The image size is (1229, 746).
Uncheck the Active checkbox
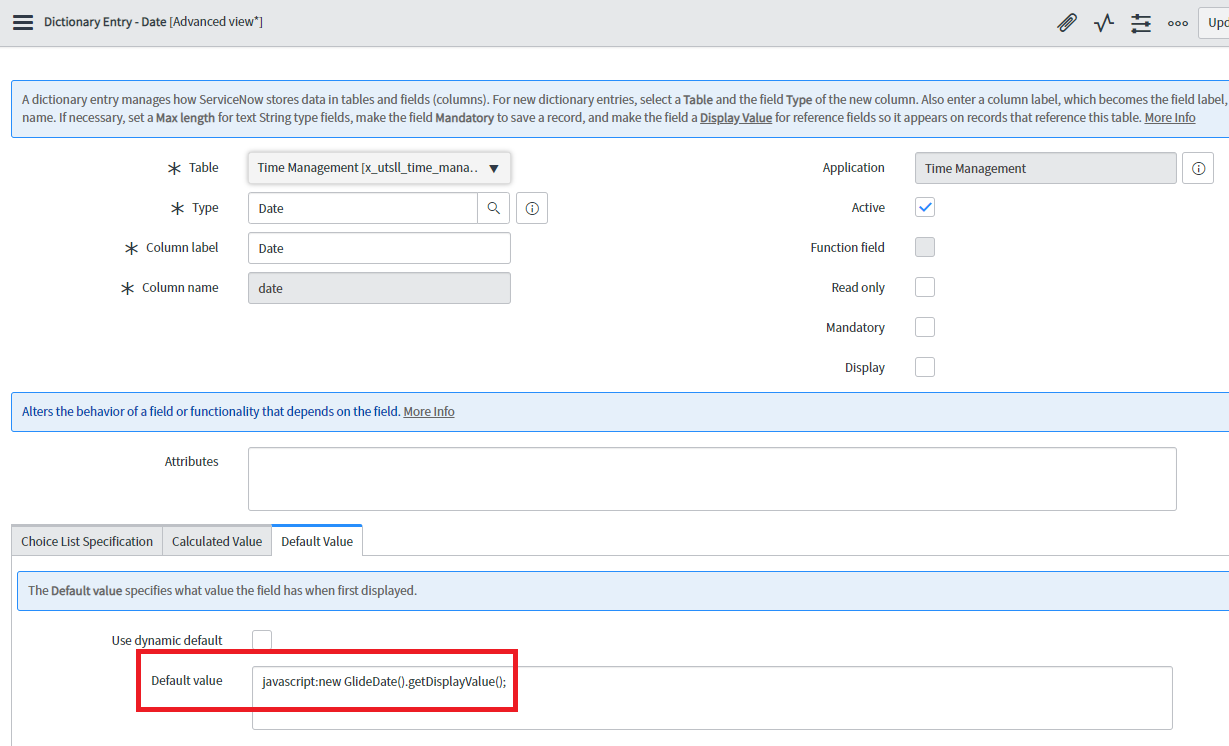[924, 207]
